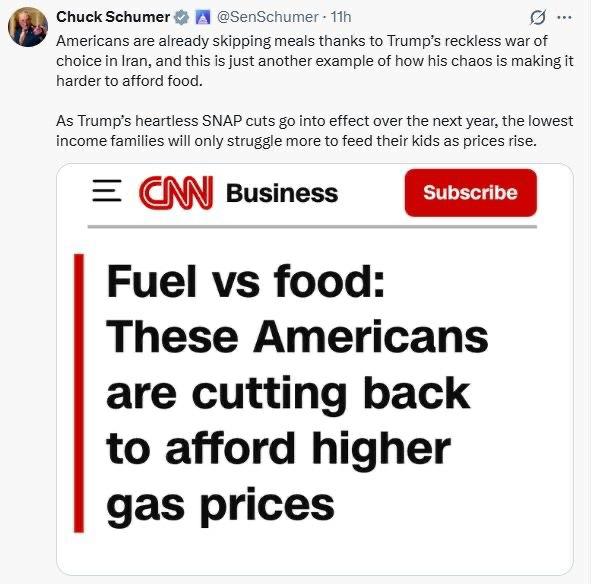Open the Chuck Schumer display name link
The image size is (606, 584).
113,17
